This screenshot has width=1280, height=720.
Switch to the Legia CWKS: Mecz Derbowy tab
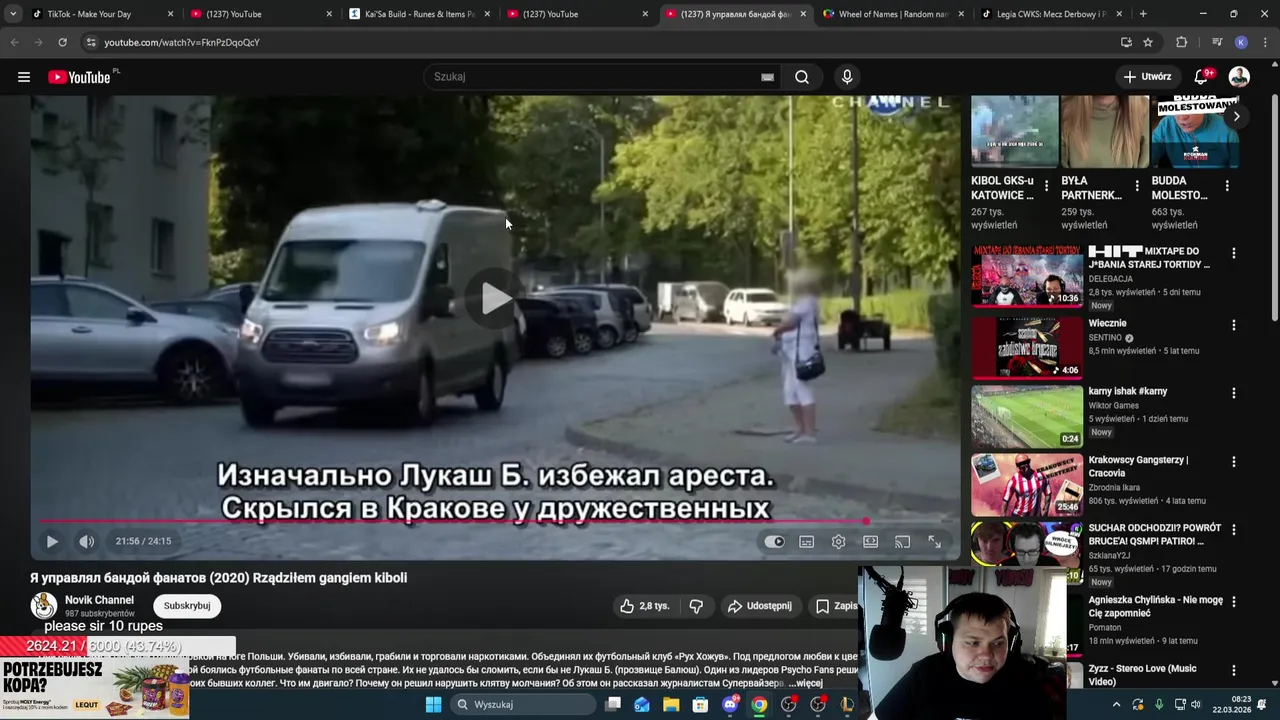(1052, 14)
